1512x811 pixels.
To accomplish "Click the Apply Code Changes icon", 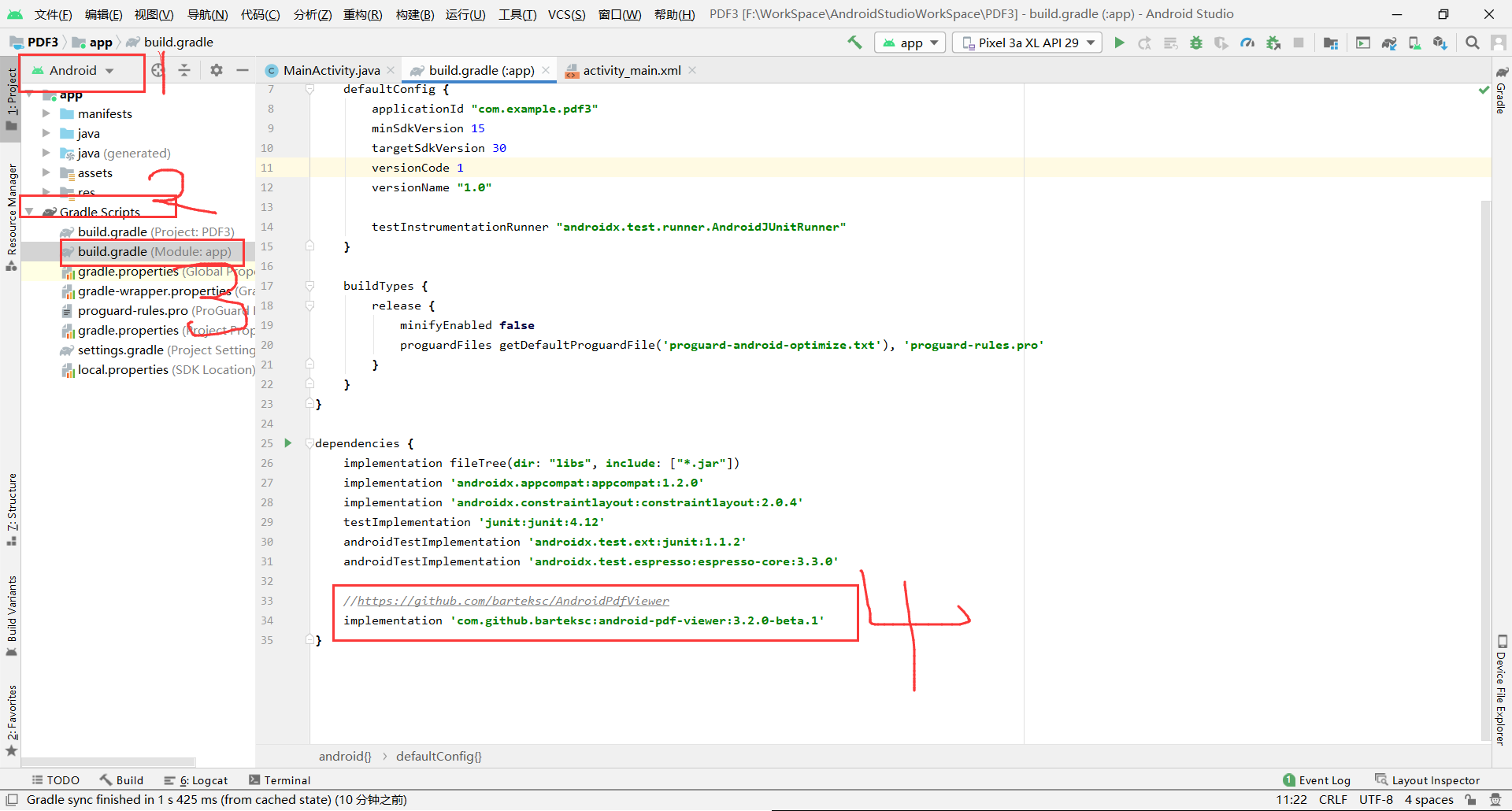I will click(1171, 43).
